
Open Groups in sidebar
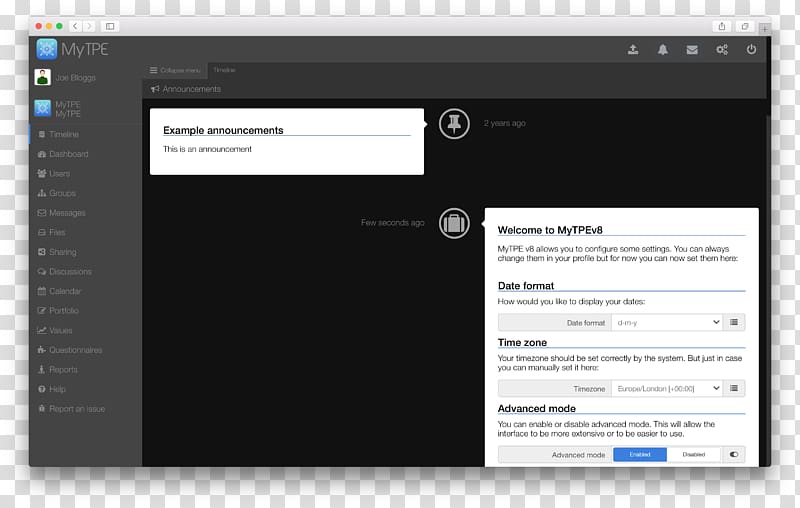tap(57, 193)
